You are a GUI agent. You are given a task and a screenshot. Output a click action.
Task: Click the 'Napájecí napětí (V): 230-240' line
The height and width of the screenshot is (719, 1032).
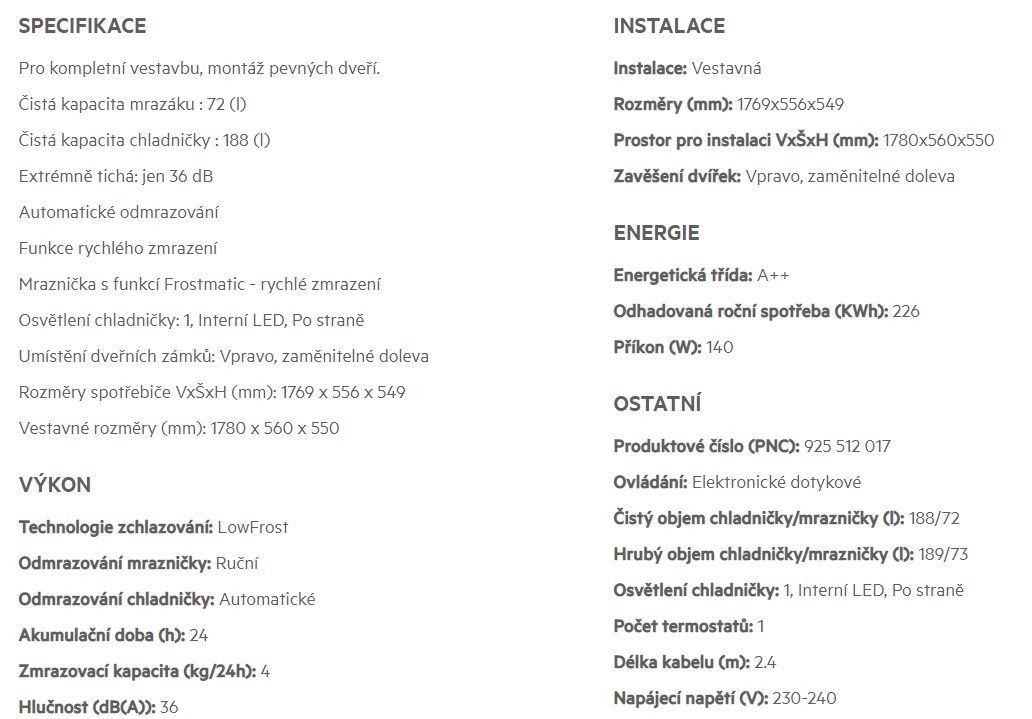(725, 699)
